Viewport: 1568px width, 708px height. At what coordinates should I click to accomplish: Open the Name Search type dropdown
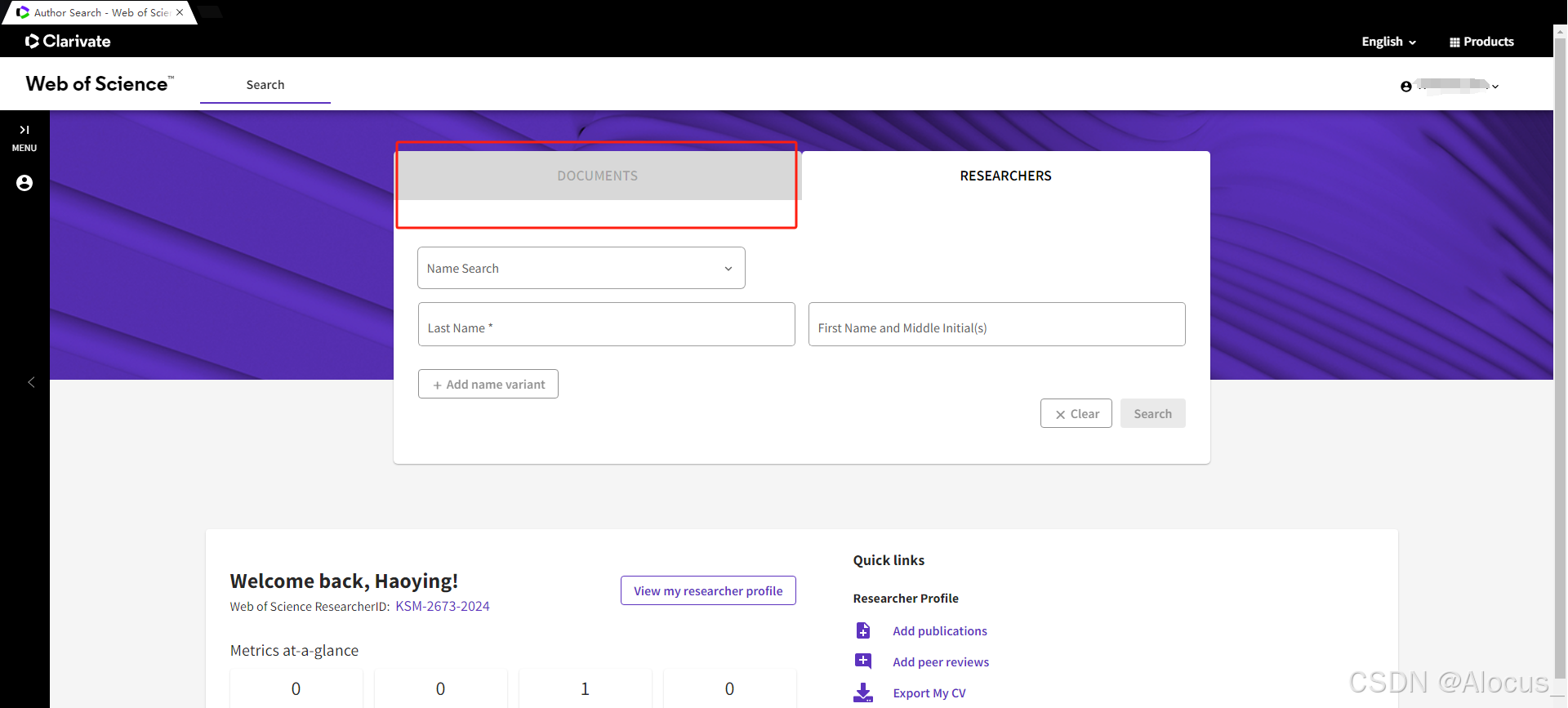(x=581, y=268)
